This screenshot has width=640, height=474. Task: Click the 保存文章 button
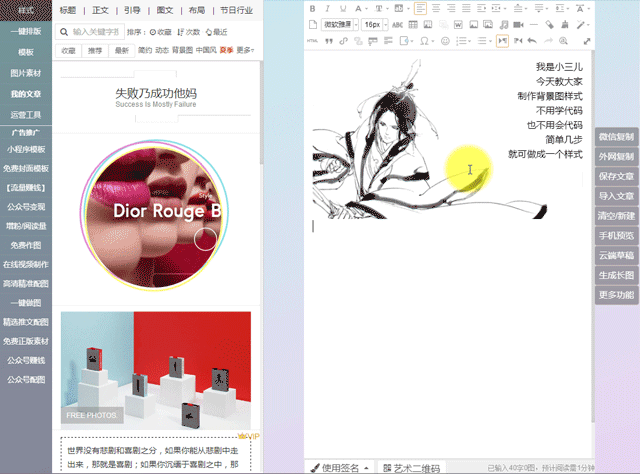[x=616, y=176]
